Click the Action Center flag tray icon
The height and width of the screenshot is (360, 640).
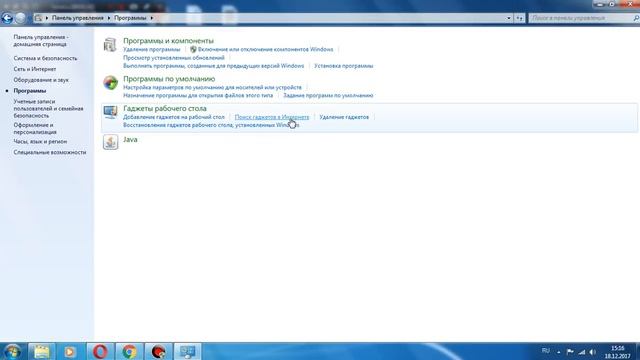click(x=570, y=352)
